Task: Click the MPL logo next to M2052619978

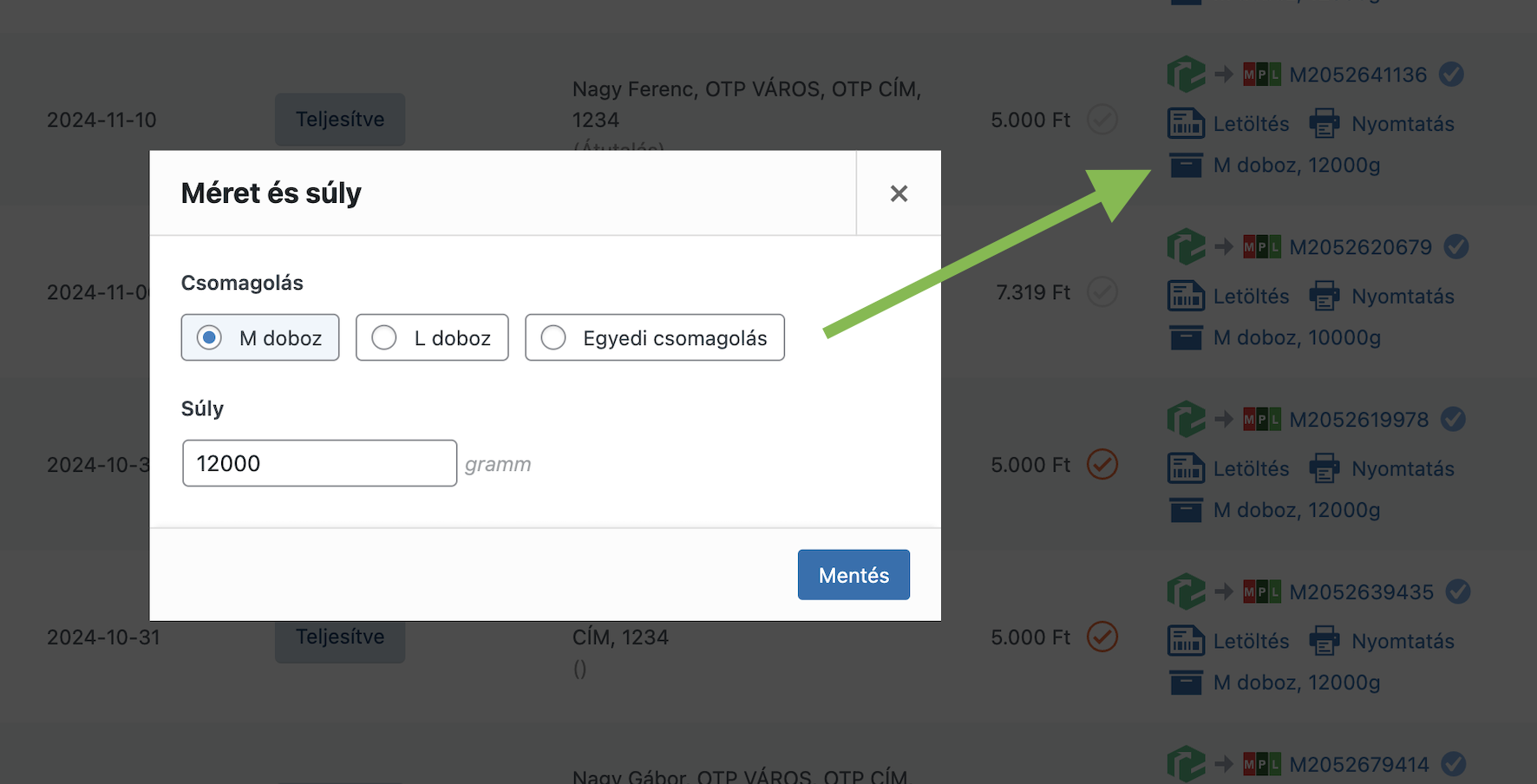Action: [x=1261, y=420]
